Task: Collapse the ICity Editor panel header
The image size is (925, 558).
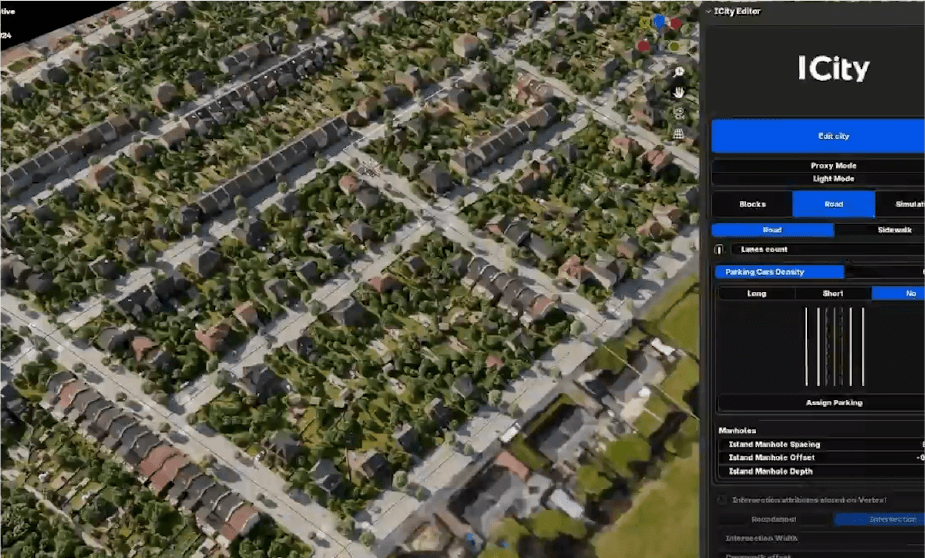Action: 709,11
